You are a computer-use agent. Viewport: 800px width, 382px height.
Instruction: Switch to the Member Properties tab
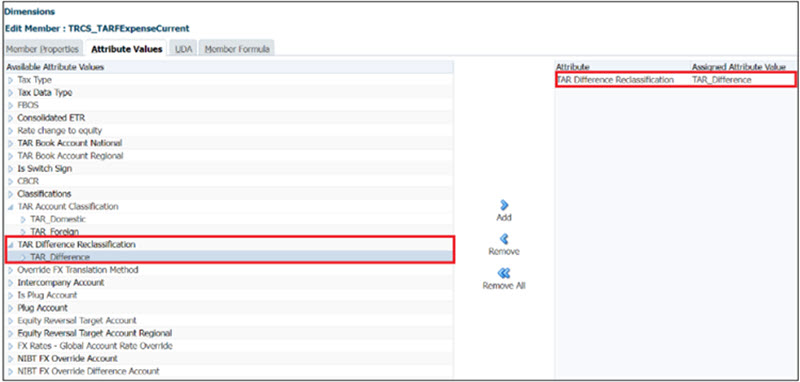pyautogui.click(x=42, y=49)
